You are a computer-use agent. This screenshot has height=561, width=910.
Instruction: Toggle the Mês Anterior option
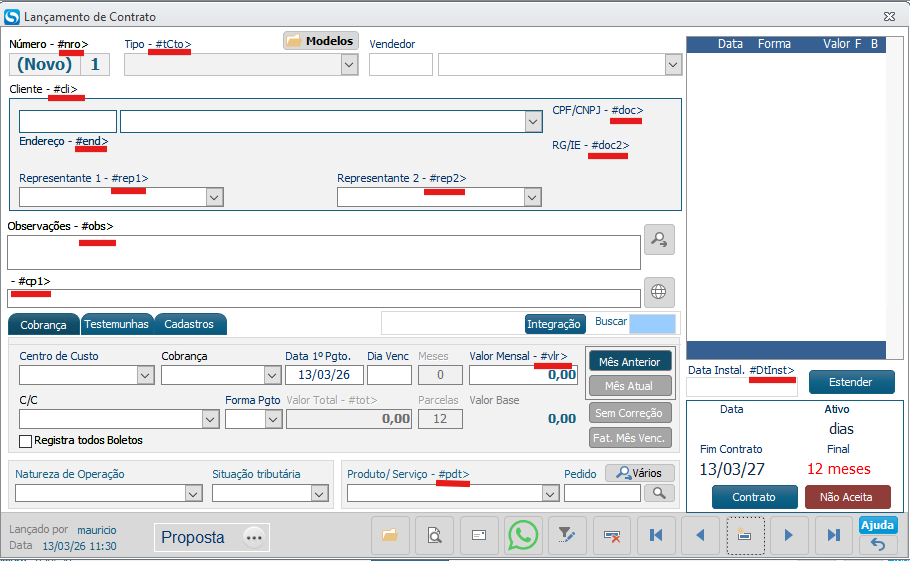click(x=629, y=361)
